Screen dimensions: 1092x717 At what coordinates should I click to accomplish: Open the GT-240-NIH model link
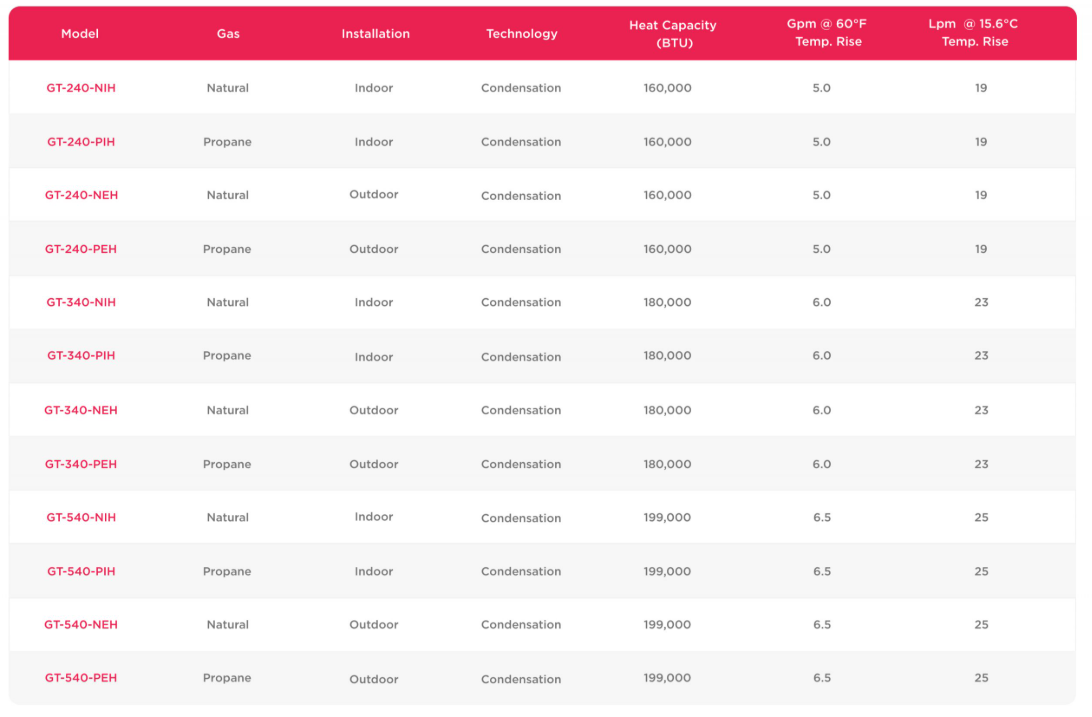81,88
